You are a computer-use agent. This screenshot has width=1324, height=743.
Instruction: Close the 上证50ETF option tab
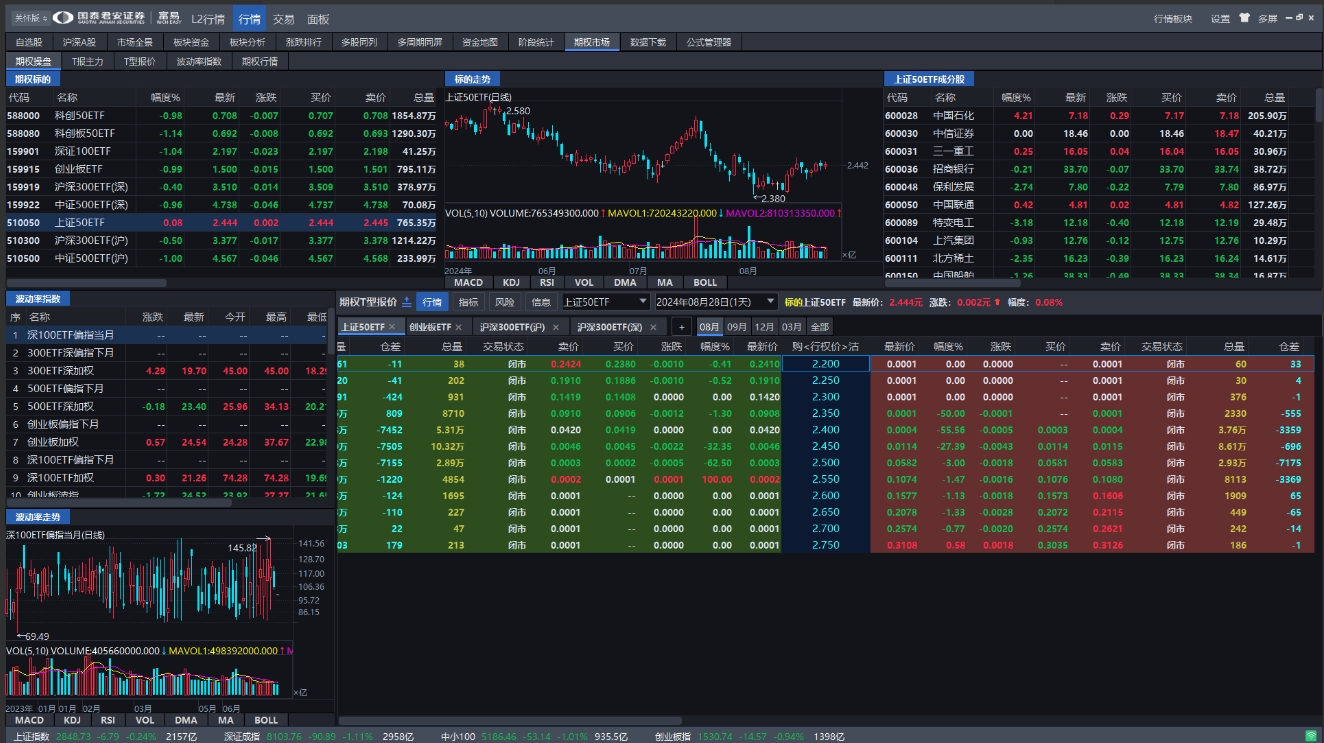(x=392, y=327)
